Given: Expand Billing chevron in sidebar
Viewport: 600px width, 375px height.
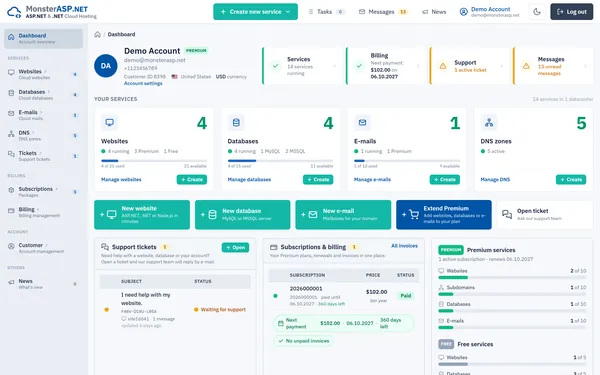Looking at the screenshot, I should (x=38, y=209).
